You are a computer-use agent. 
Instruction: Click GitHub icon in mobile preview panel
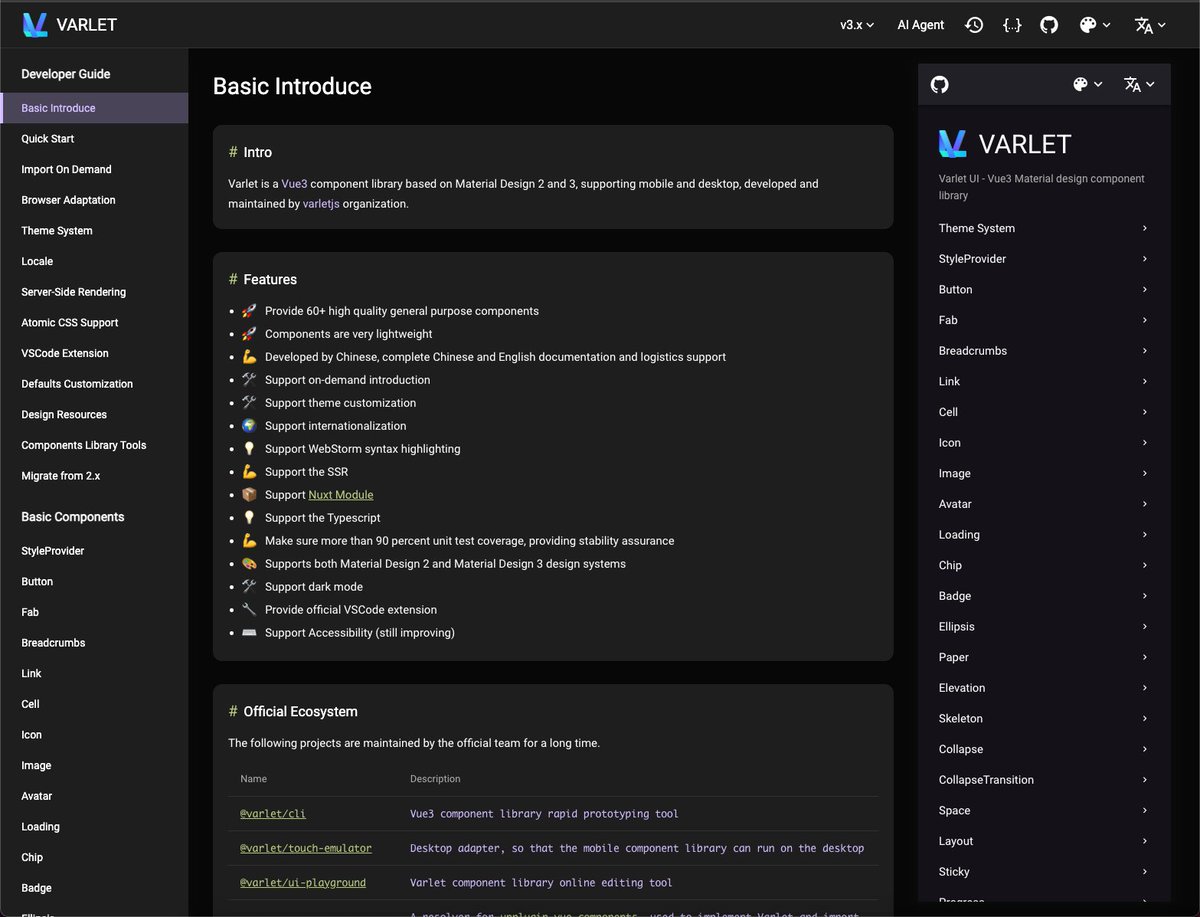pos(939,84)
